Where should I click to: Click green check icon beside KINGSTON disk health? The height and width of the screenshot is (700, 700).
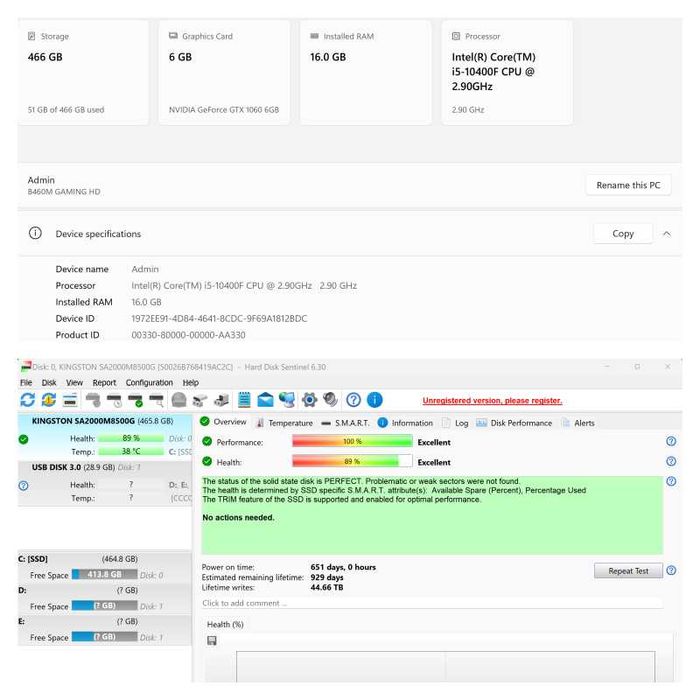coord(24,439)
